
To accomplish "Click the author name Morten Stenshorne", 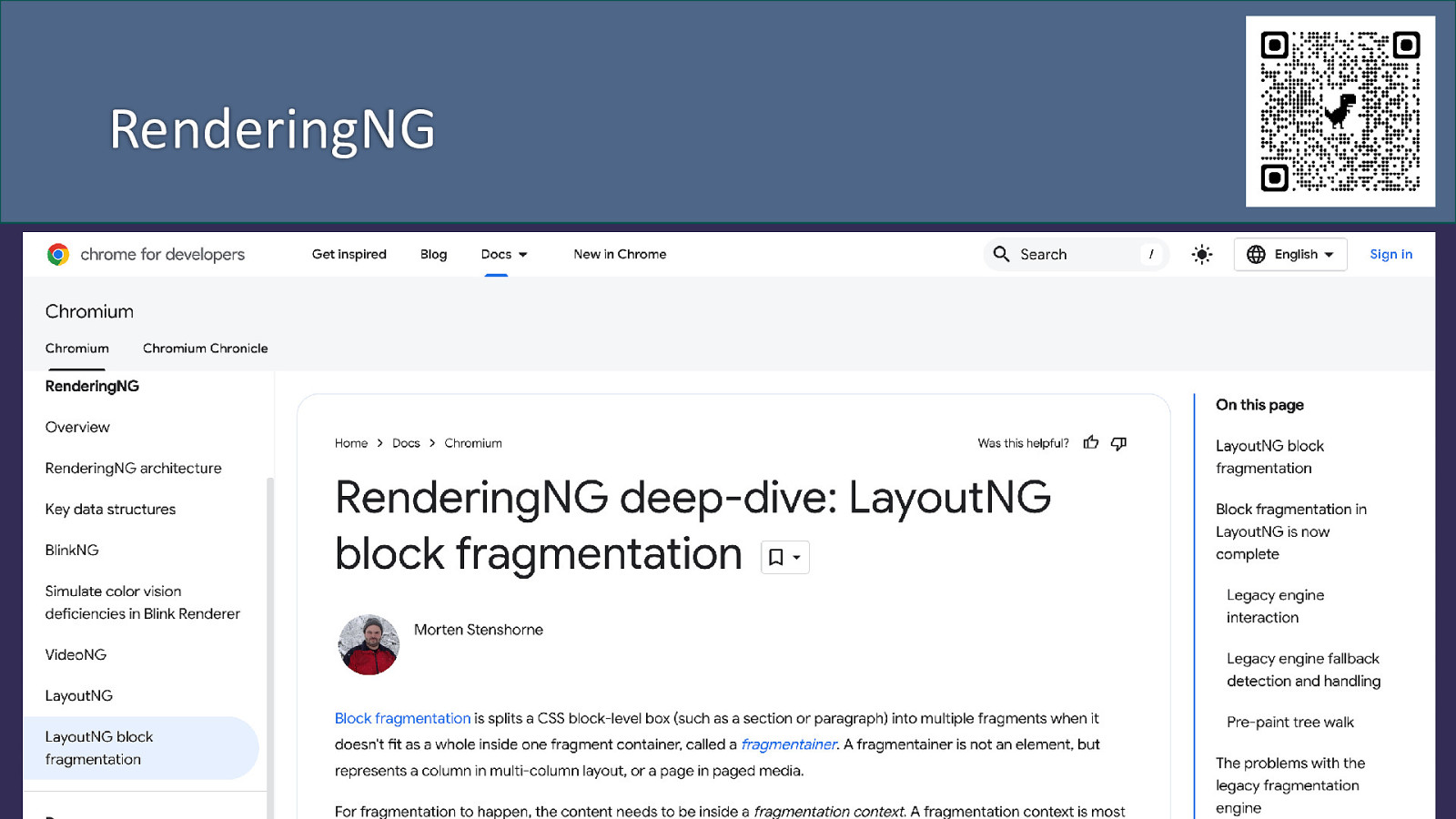I will (479, 630).
